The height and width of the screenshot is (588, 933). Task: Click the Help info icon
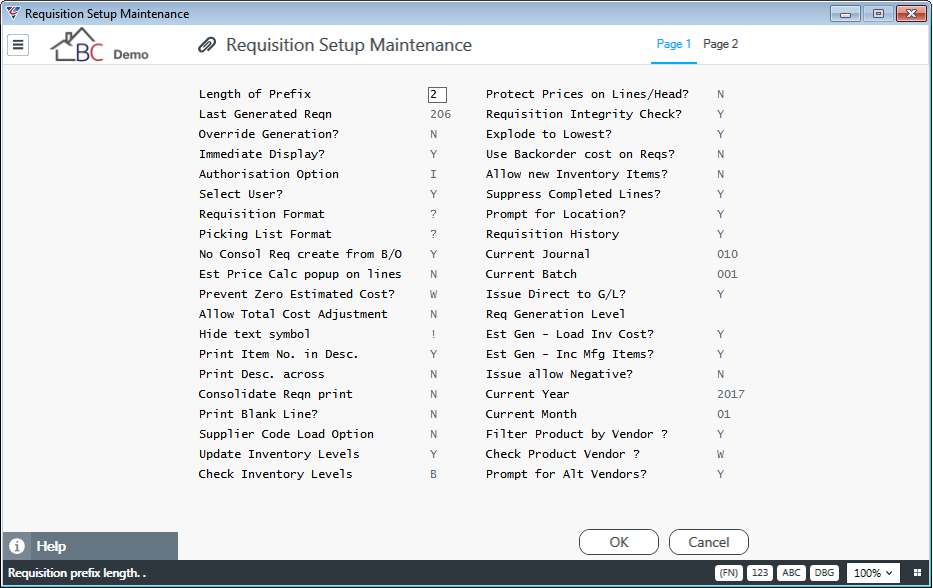pos(17,546)
